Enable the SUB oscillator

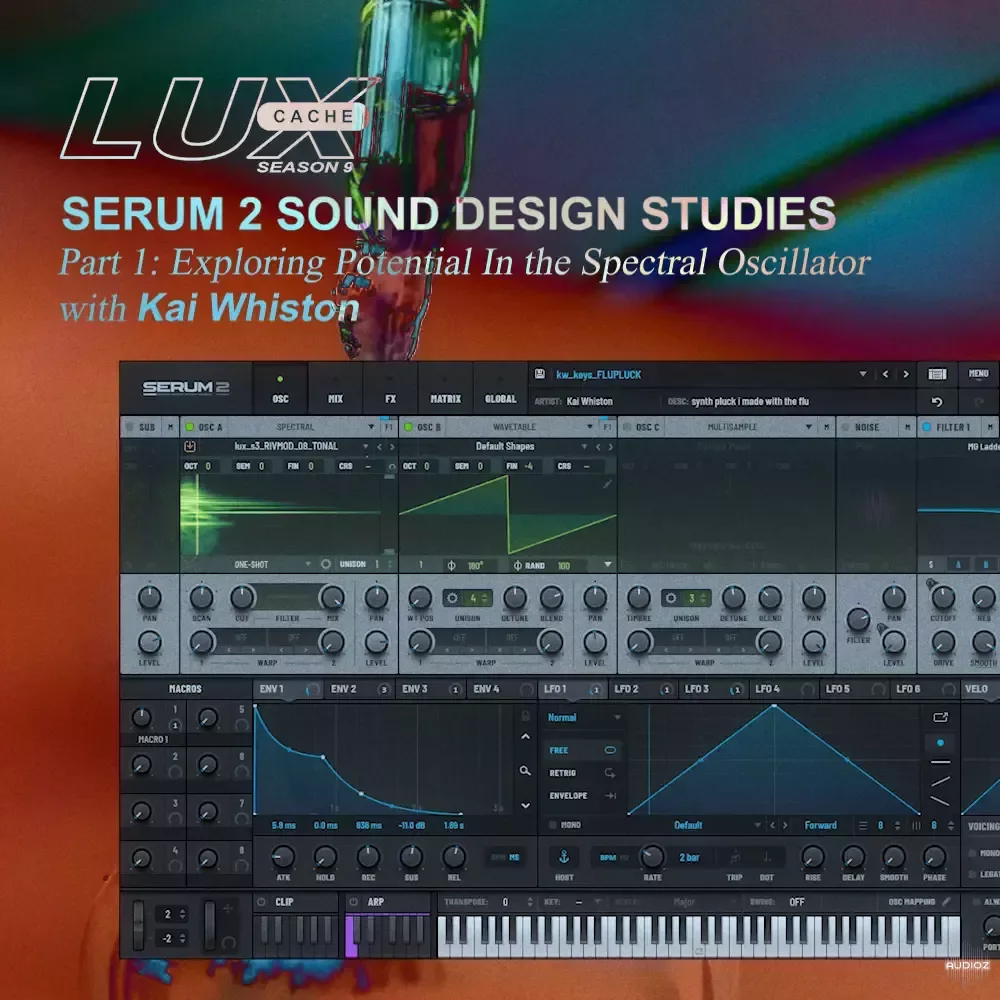(x=129, y=427)
